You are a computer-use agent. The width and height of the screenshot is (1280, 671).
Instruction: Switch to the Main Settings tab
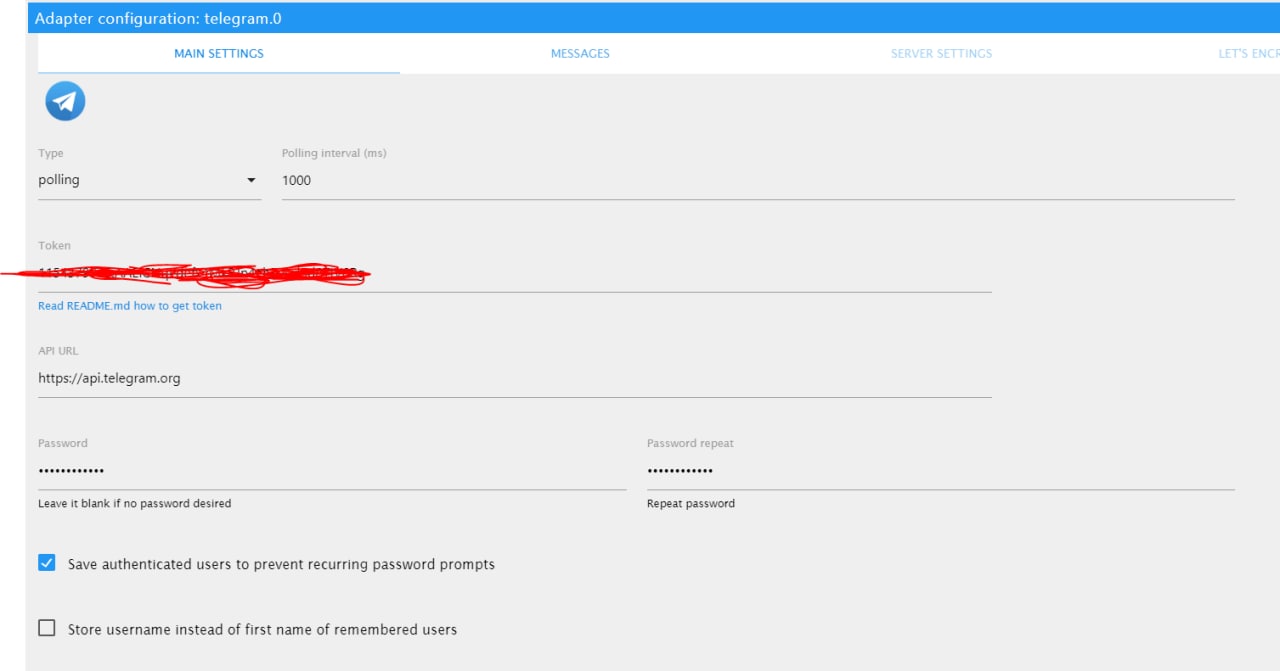[x=219, y=53]
